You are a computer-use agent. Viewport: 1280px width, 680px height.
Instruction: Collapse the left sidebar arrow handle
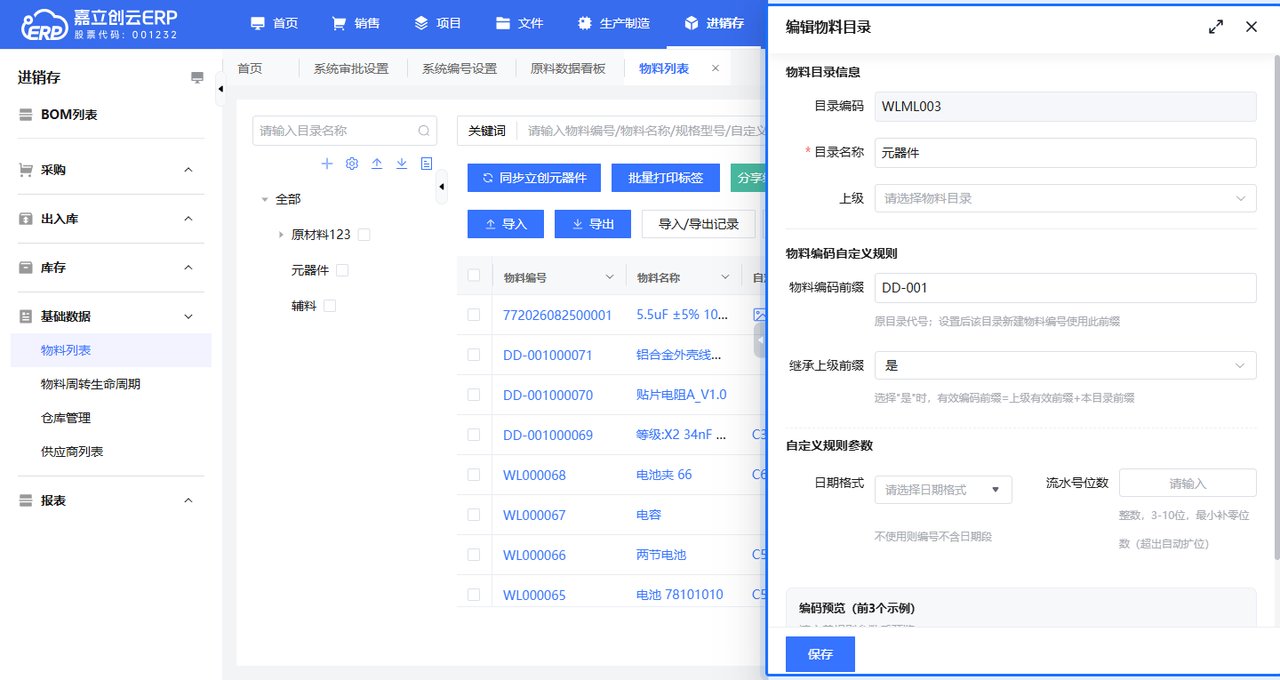[x=221, y=89]
